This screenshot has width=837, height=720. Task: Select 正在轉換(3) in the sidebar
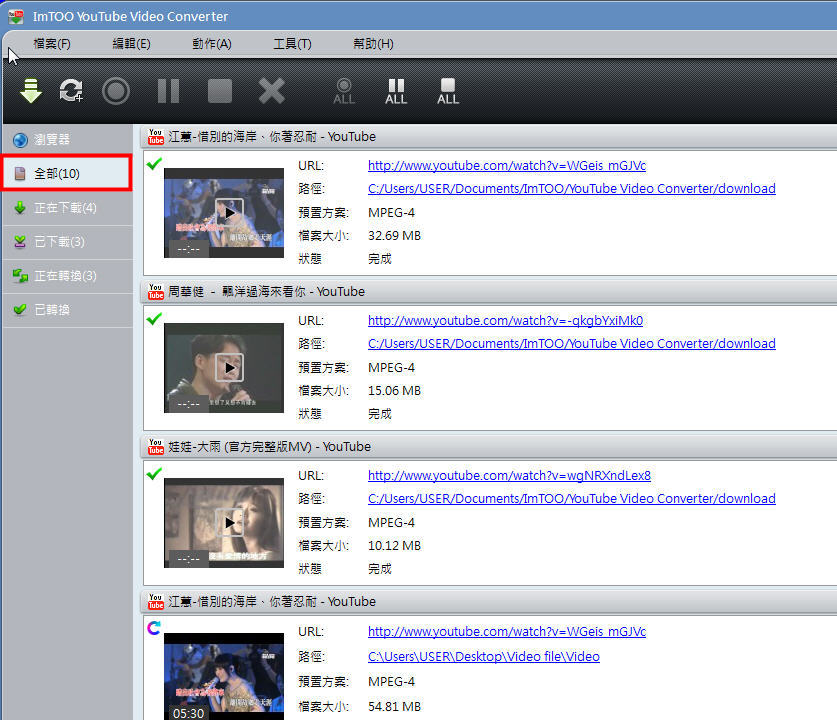[x=65, y=276]
